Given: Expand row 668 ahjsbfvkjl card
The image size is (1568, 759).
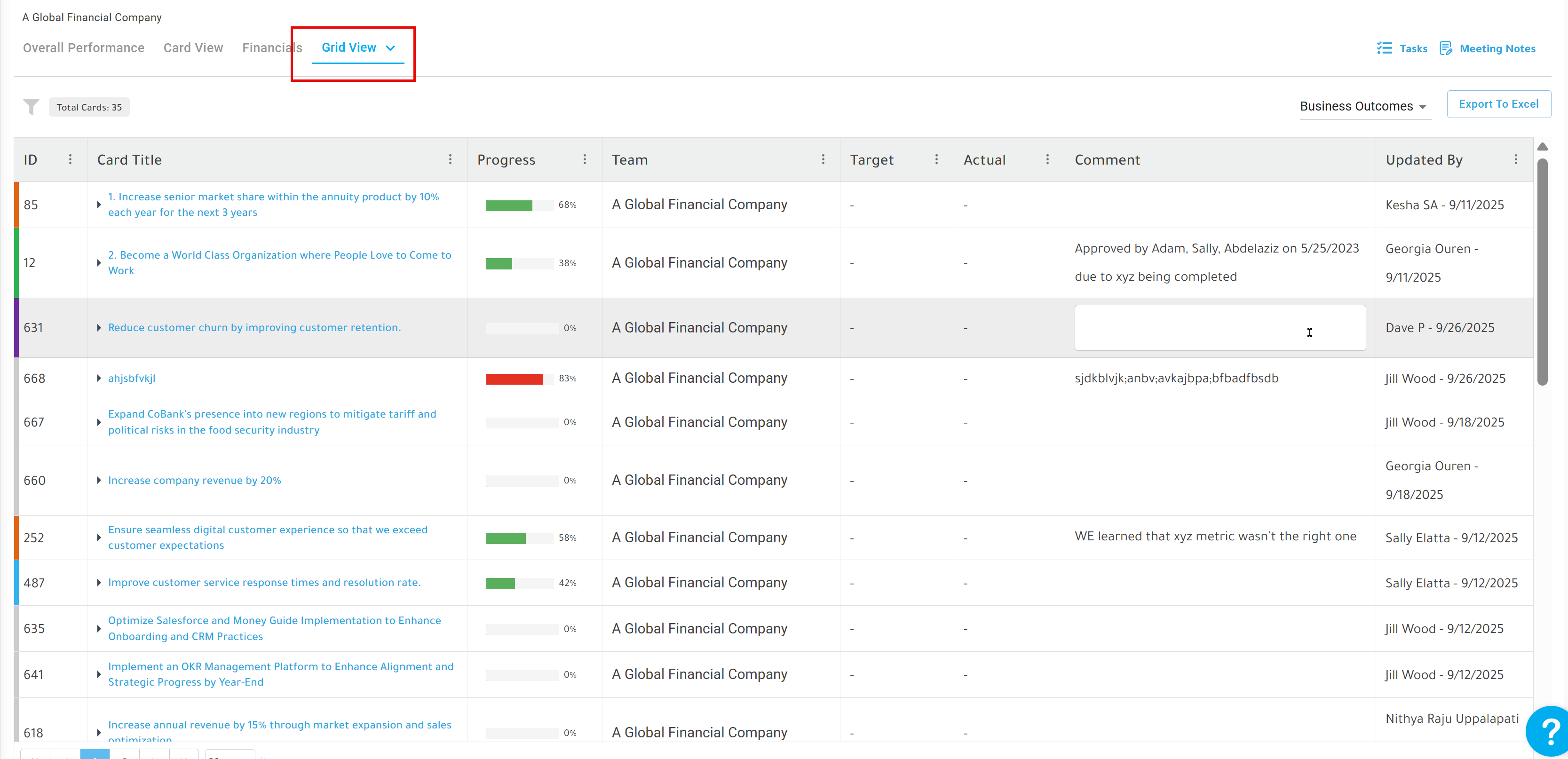Looking at the screenshot, I should (x=99, y=378).
